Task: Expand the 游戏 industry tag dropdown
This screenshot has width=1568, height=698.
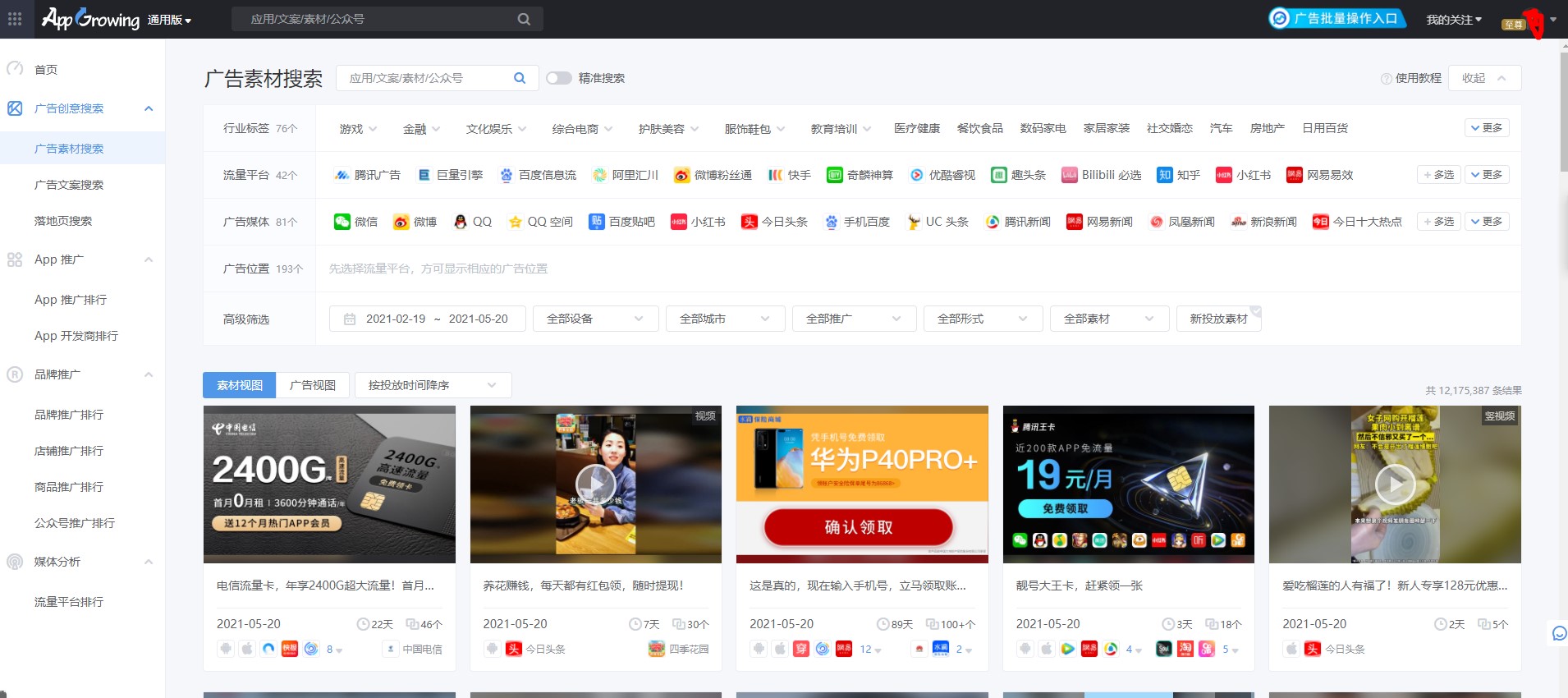Action: pos(359,129)
